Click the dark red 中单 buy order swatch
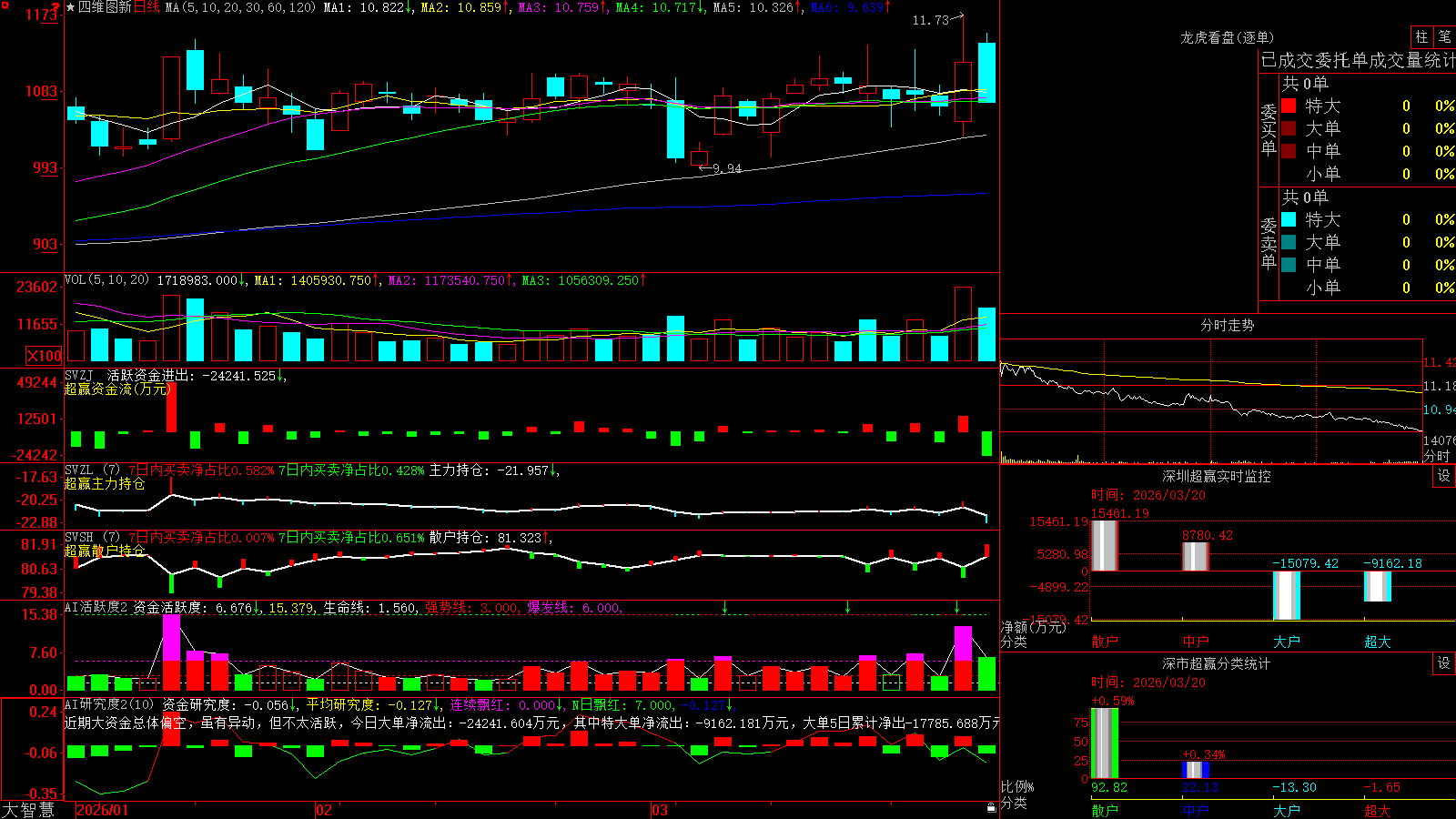The image size is (1456, 819). 1289,150
